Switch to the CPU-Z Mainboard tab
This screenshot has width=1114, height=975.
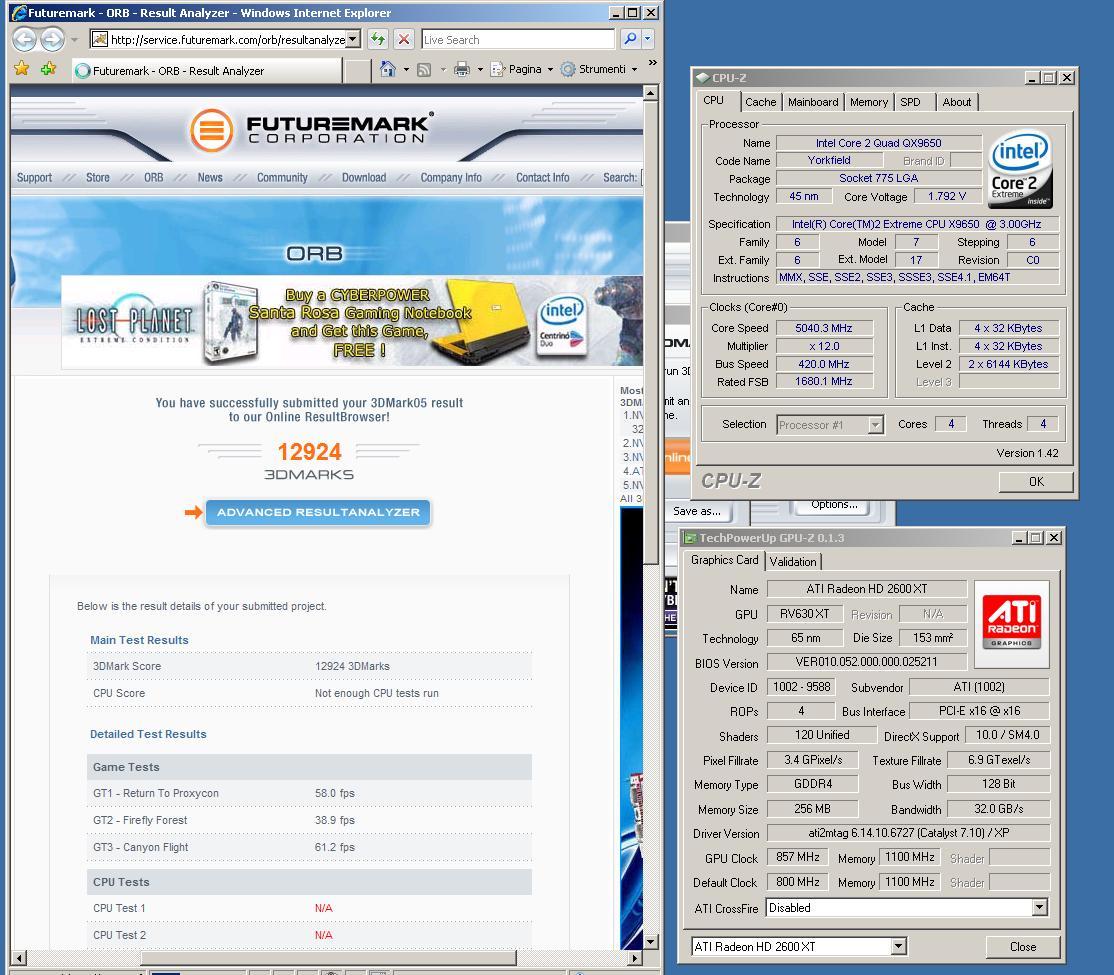click(x=813, y=102)
